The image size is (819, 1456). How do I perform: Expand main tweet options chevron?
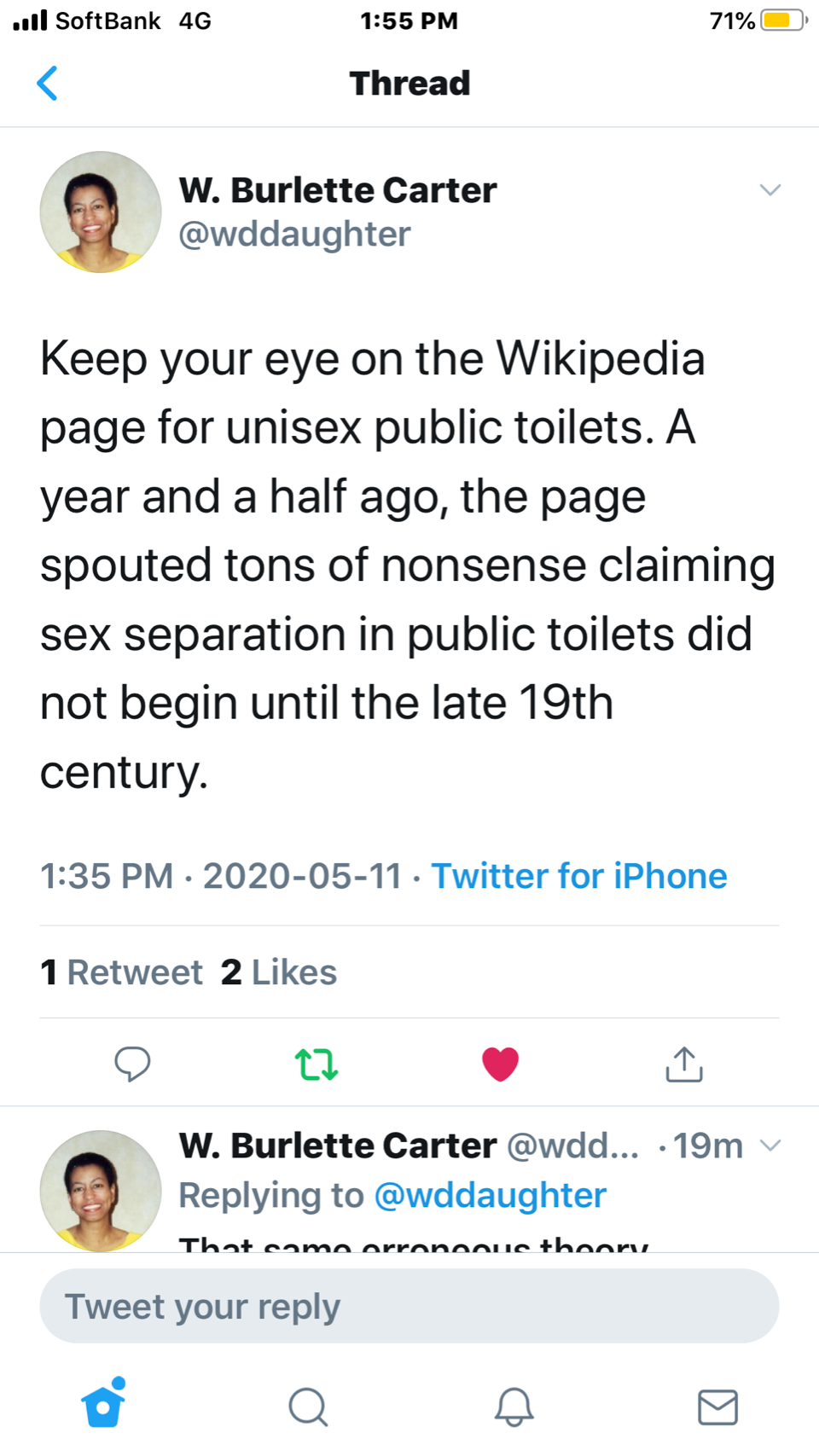point(770,189)
